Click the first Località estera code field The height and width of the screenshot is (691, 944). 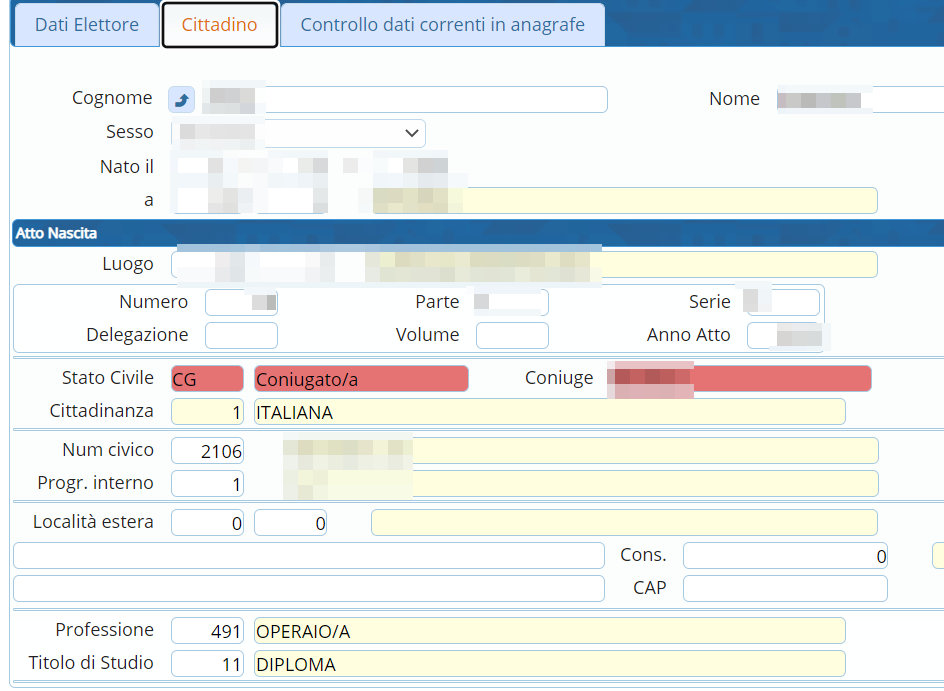(207, 523)
